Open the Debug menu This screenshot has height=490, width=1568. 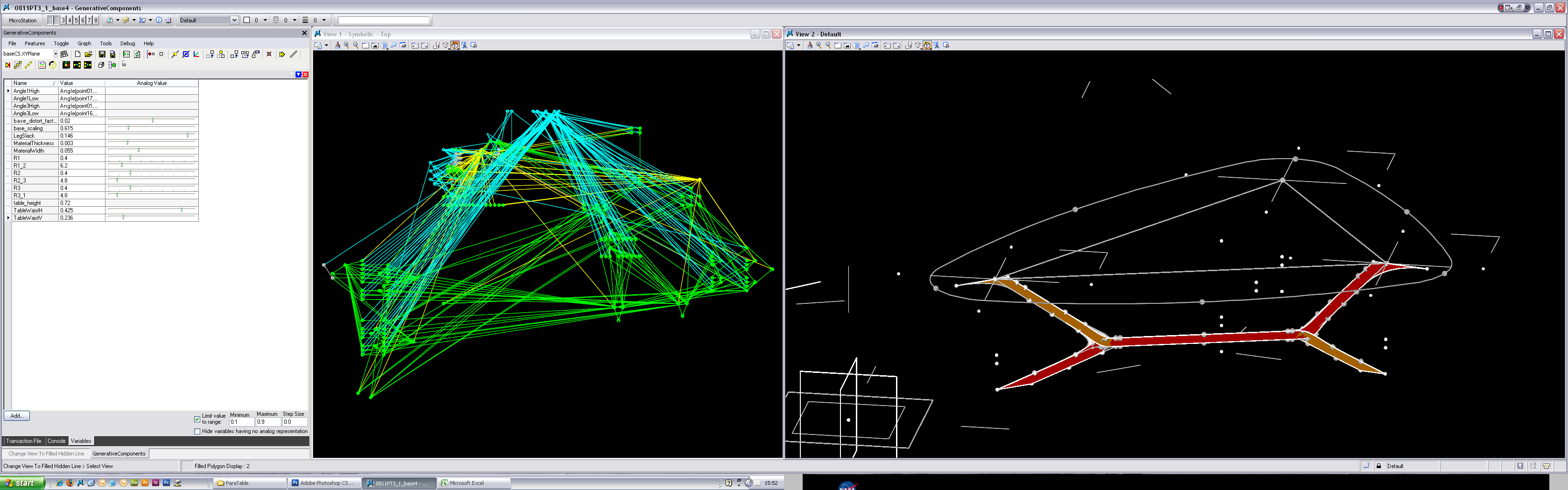click(128, 44)
